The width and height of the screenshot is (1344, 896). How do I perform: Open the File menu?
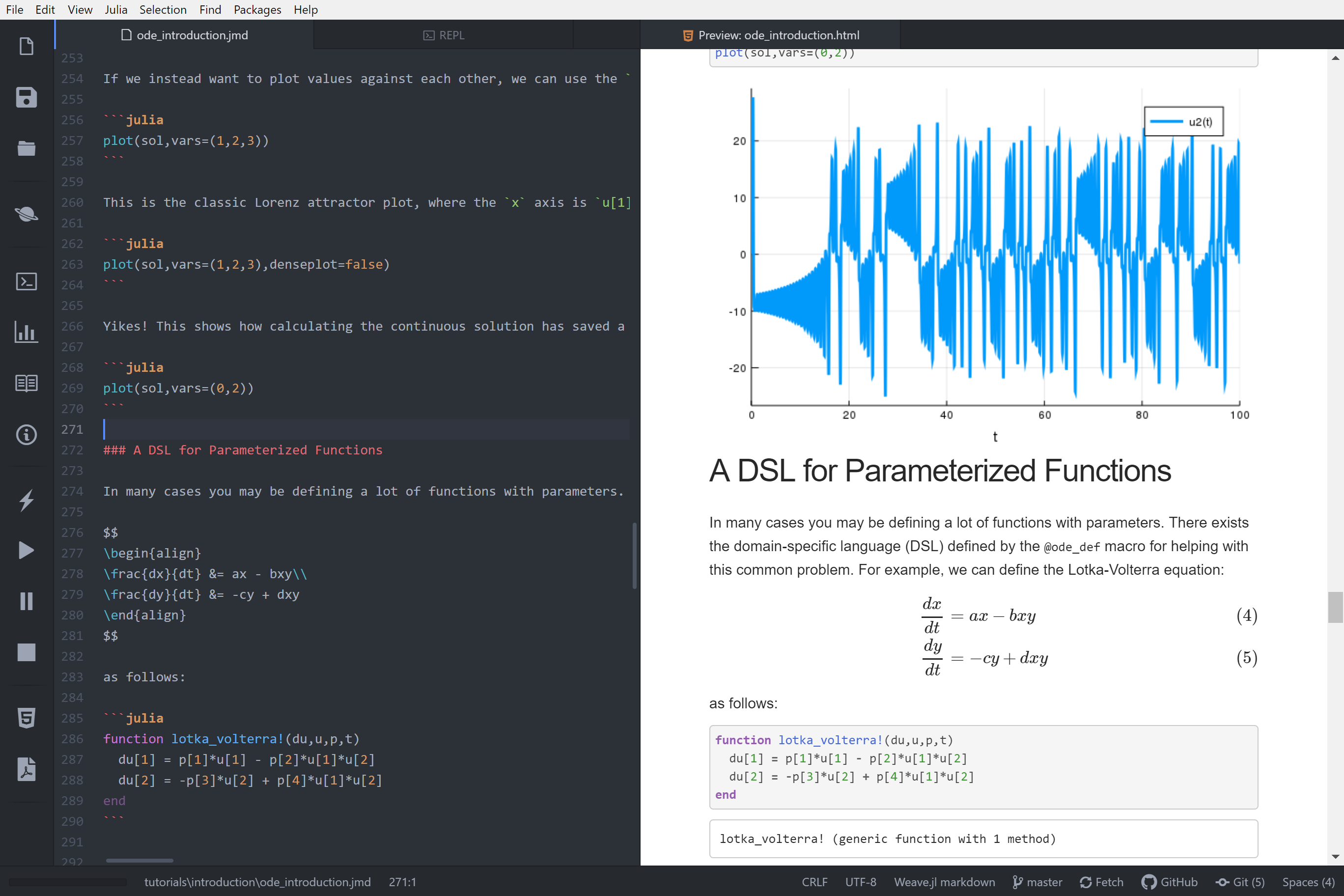point(15,10)
